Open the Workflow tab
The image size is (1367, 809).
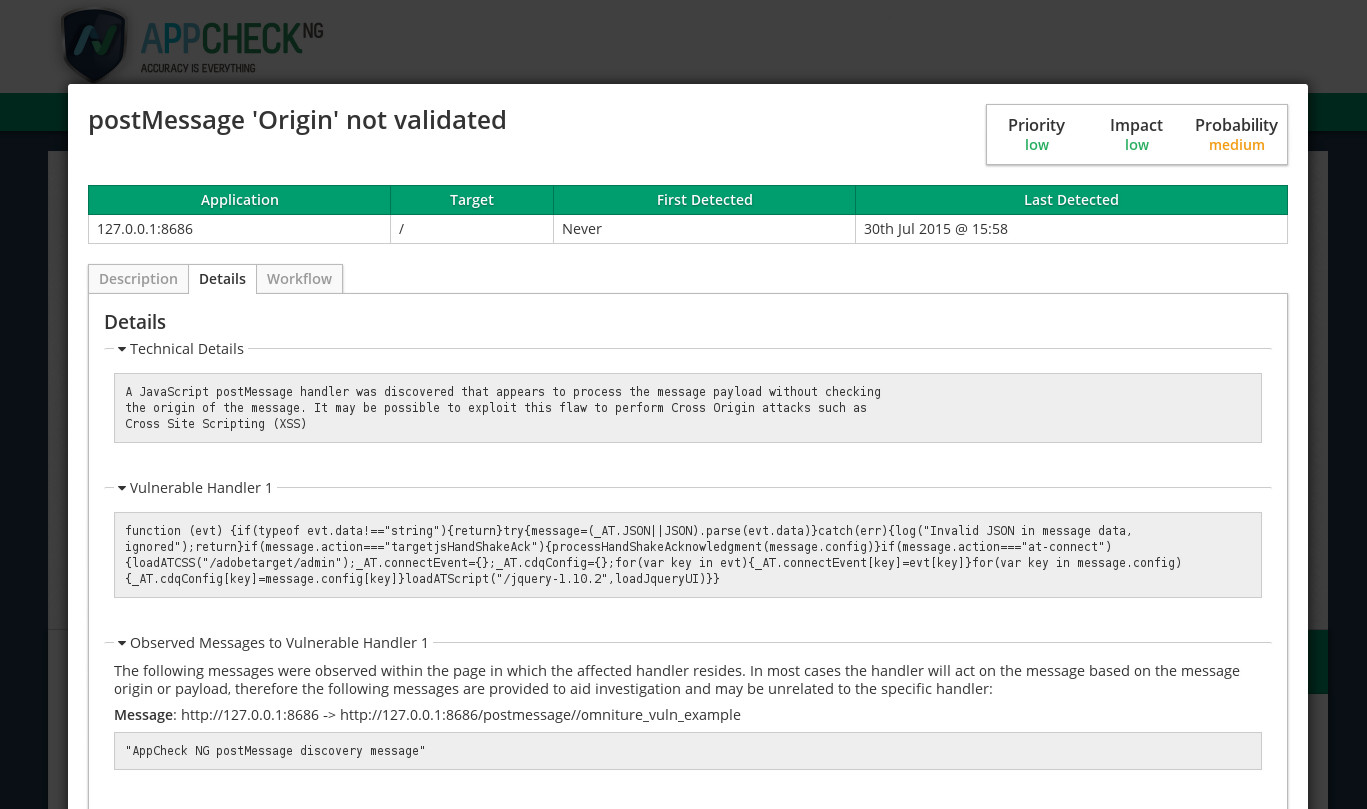point(299,279)
